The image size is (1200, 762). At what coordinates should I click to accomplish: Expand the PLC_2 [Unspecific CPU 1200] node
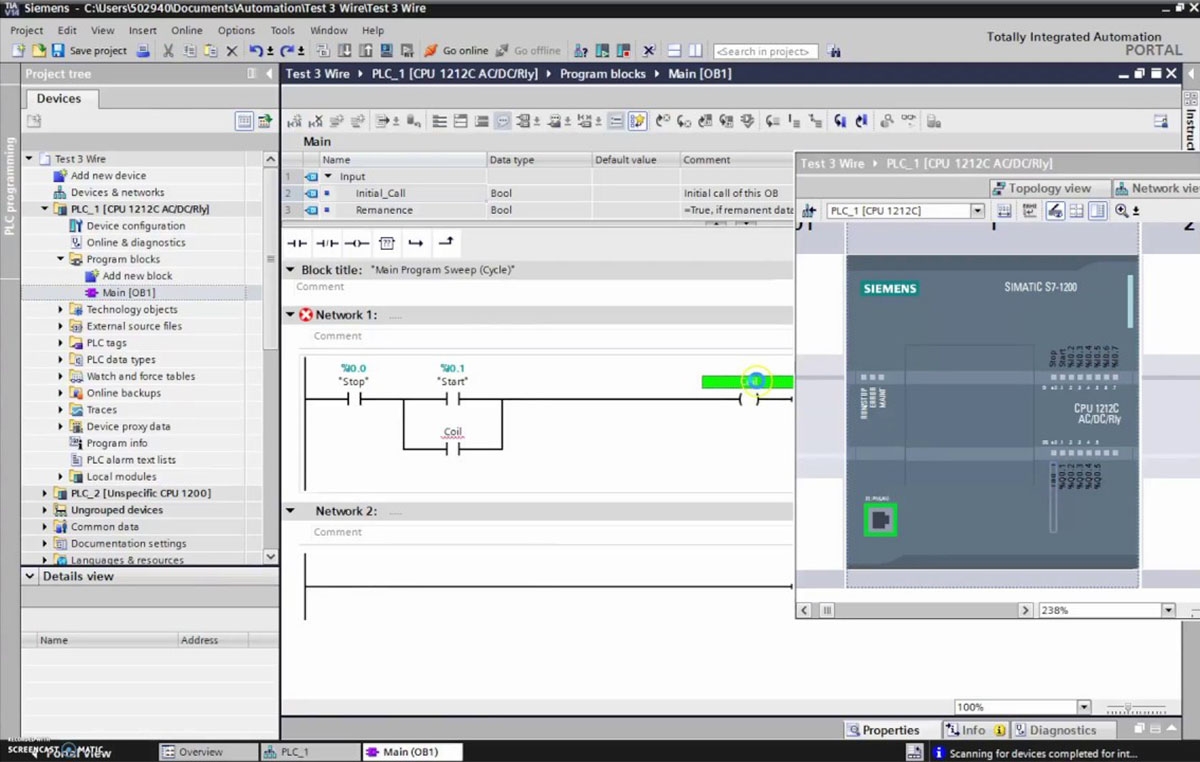44,493
